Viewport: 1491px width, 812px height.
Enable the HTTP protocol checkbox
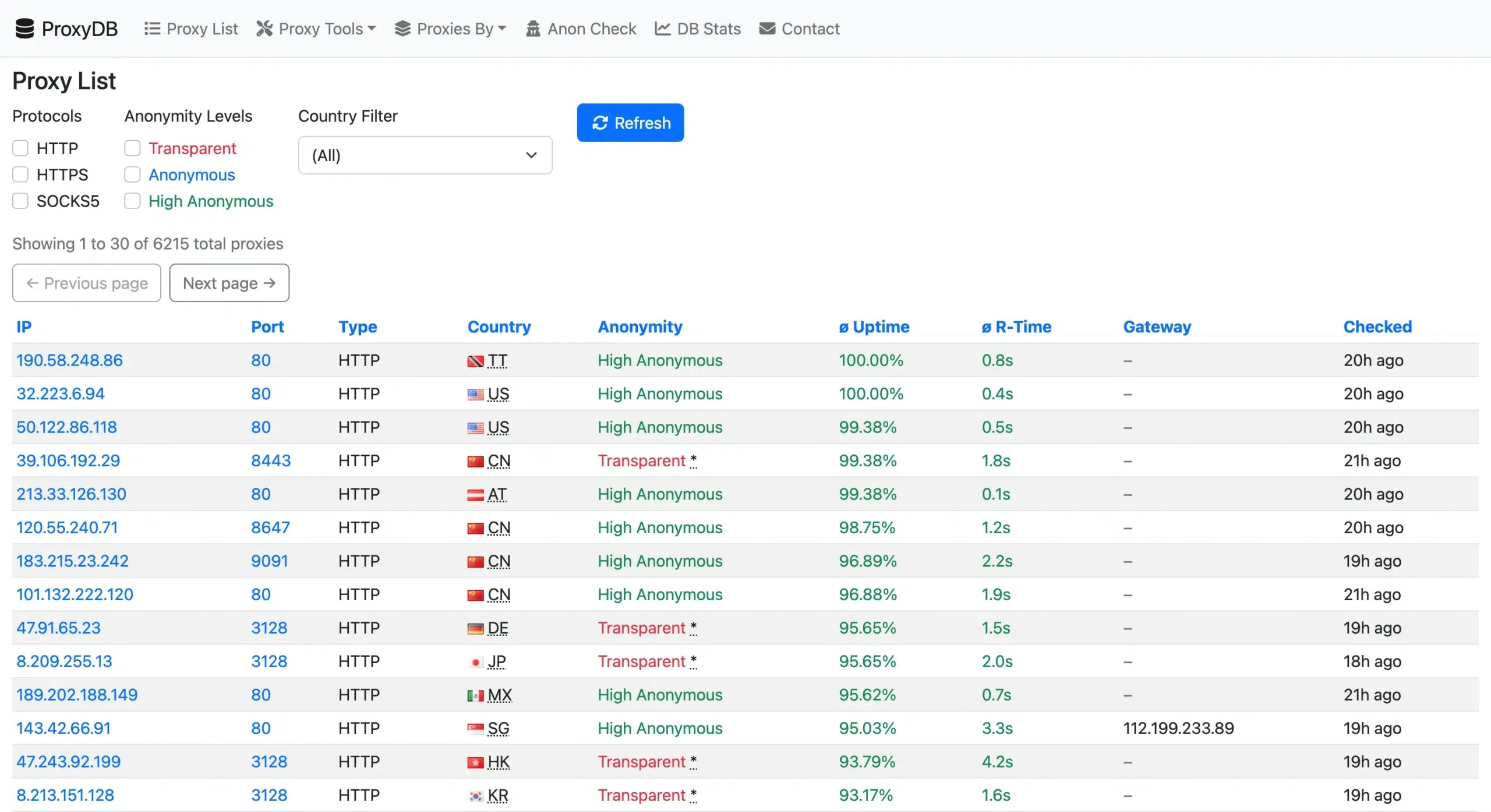tap(20, 148)
